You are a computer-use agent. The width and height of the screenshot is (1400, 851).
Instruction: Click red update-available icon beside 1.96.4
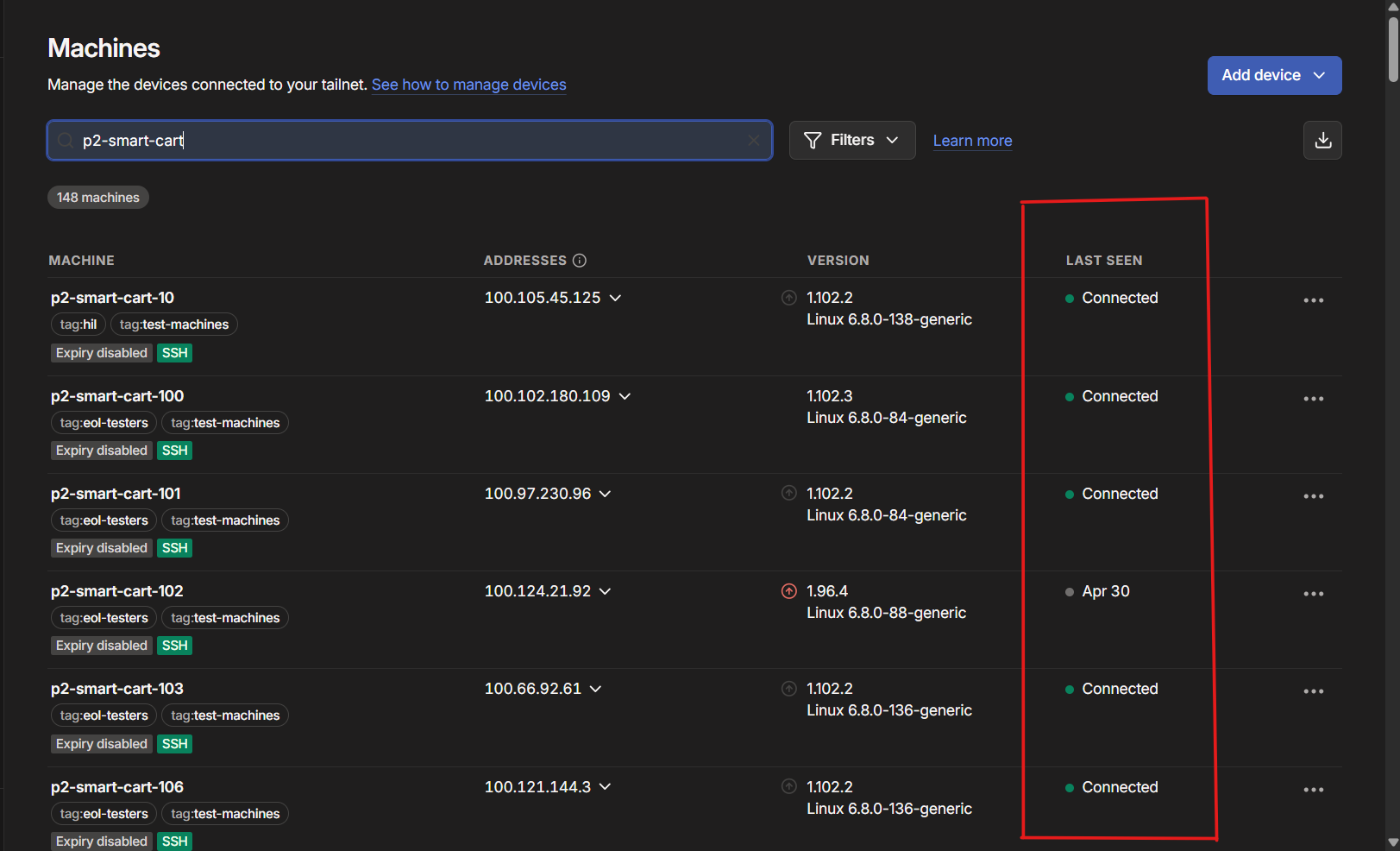click(x=788, y=591)
